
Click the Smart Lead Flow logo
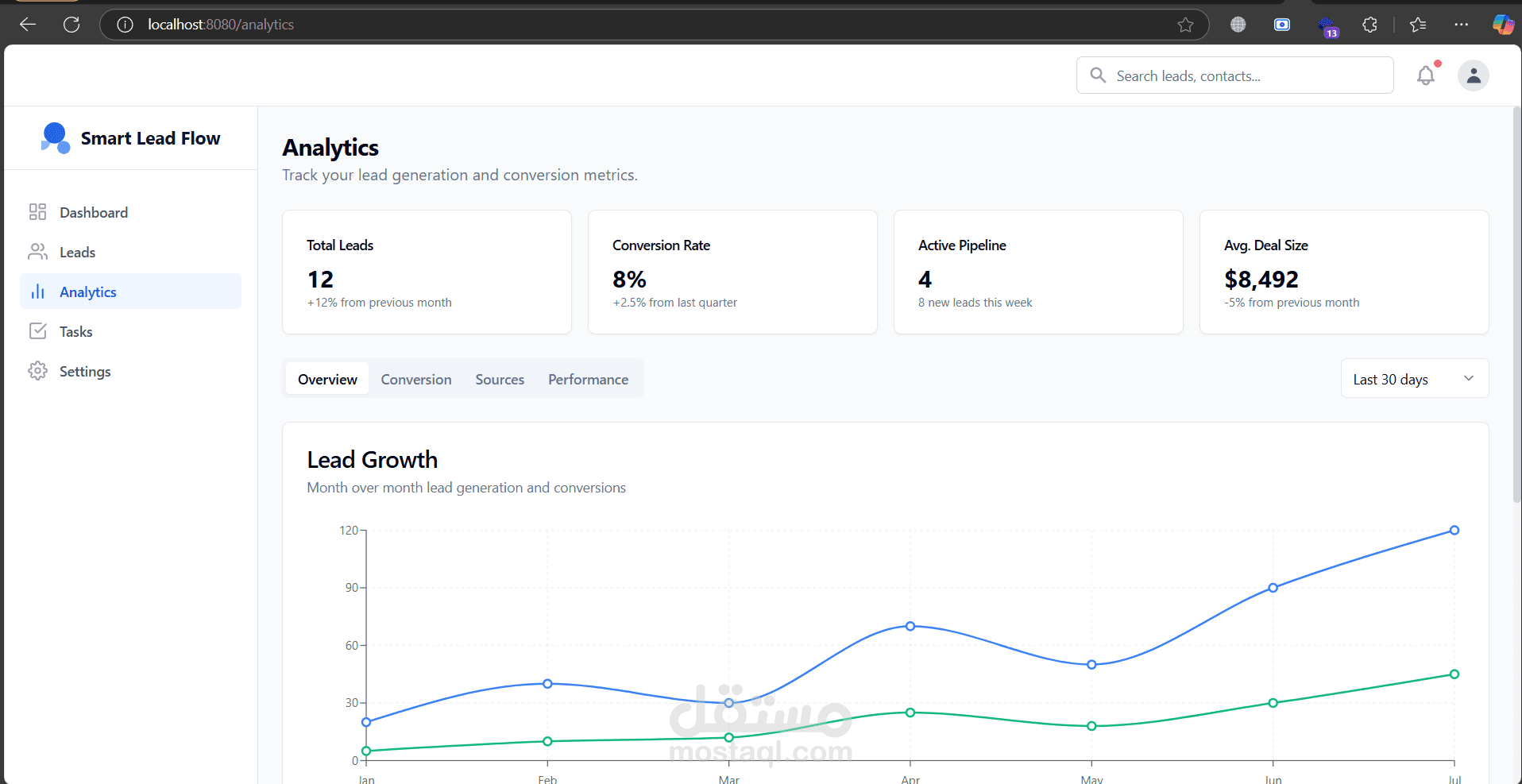(x=55, y=137)
